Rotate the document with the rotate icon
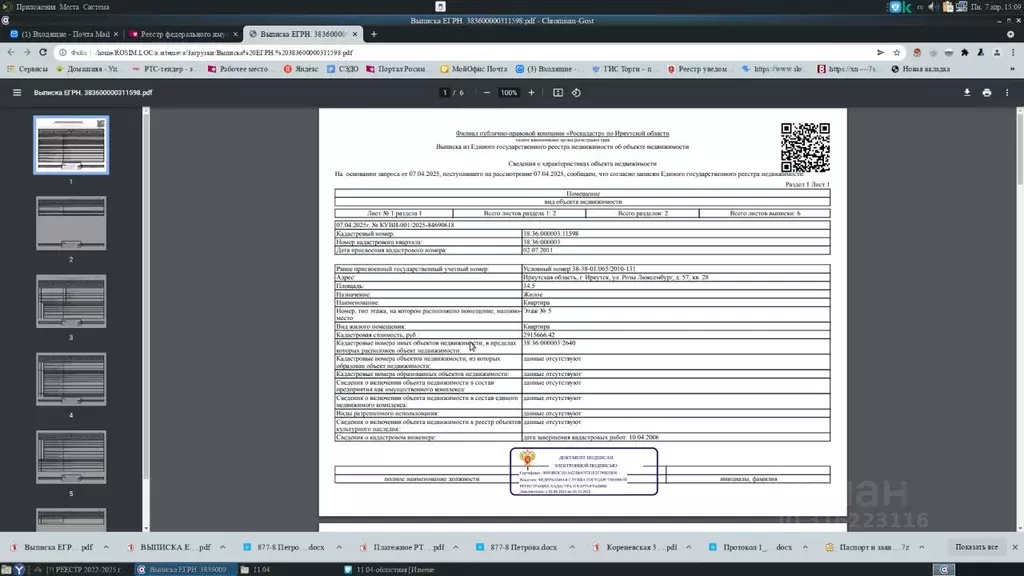1024x576 pixels. pyautogui.click(x=580, y=92)
